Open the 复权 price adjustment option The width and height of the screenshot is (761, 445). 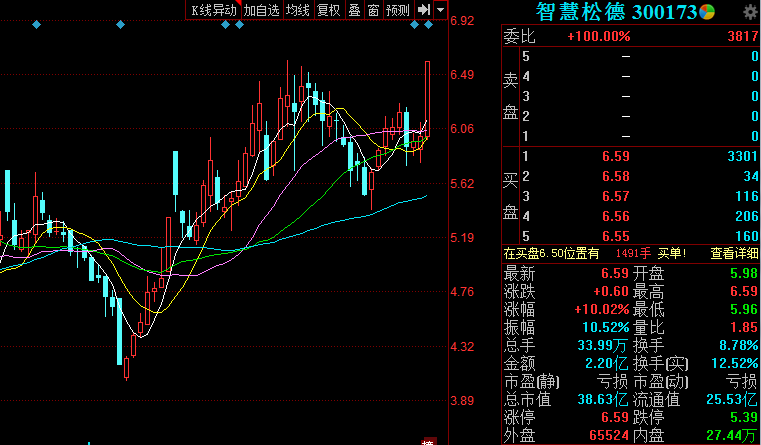point(329,10)
